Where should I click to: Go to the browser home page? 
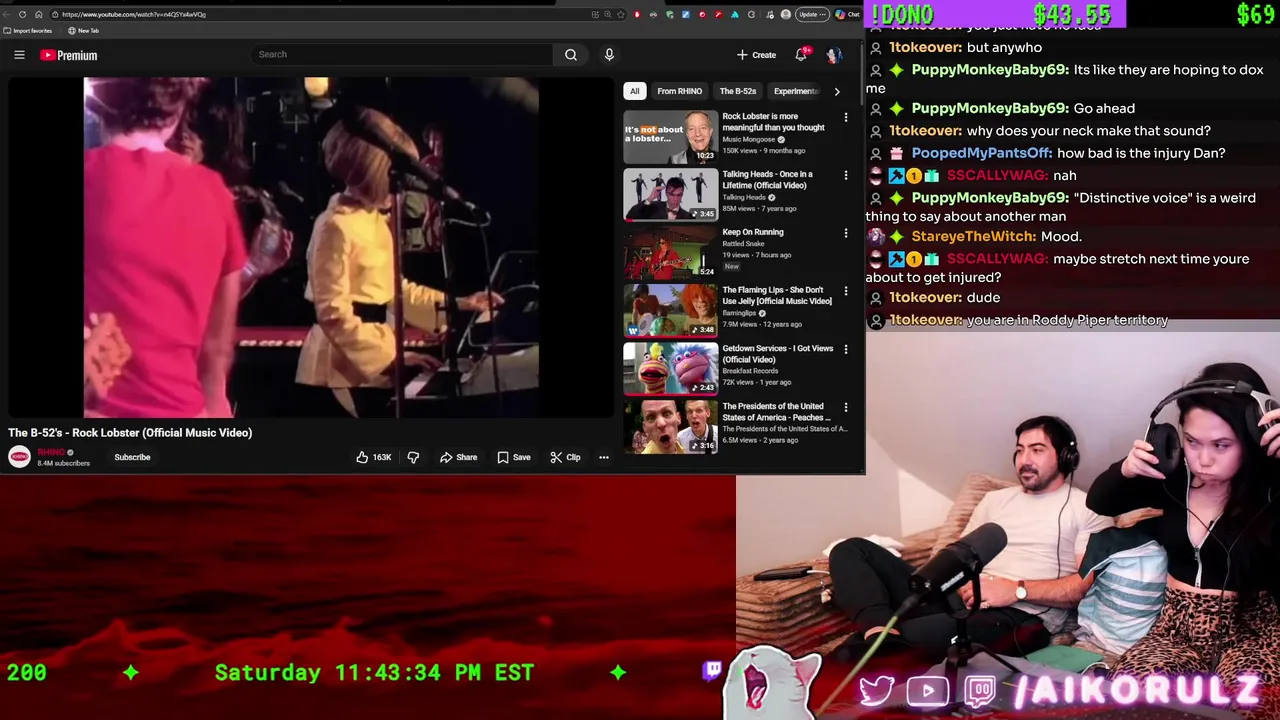[38, 14]
